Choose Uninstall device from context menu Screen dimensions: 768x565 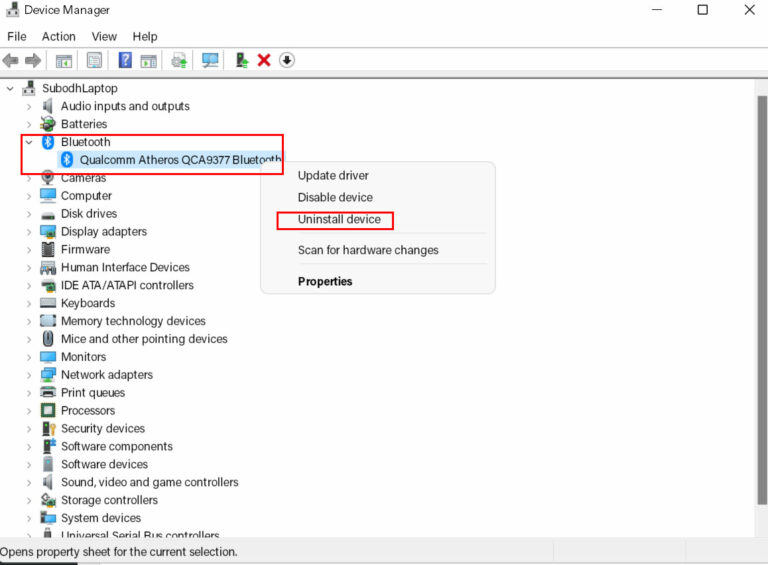(339, 219)
